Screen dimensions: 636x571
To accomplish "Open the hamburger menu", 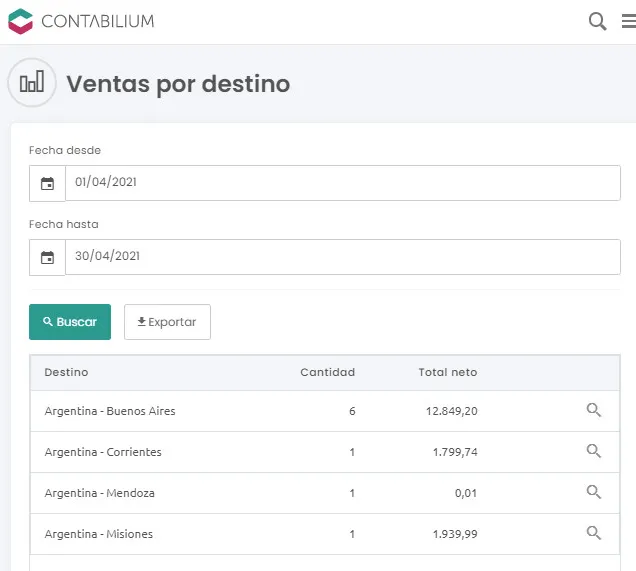I will coord(629,21).
